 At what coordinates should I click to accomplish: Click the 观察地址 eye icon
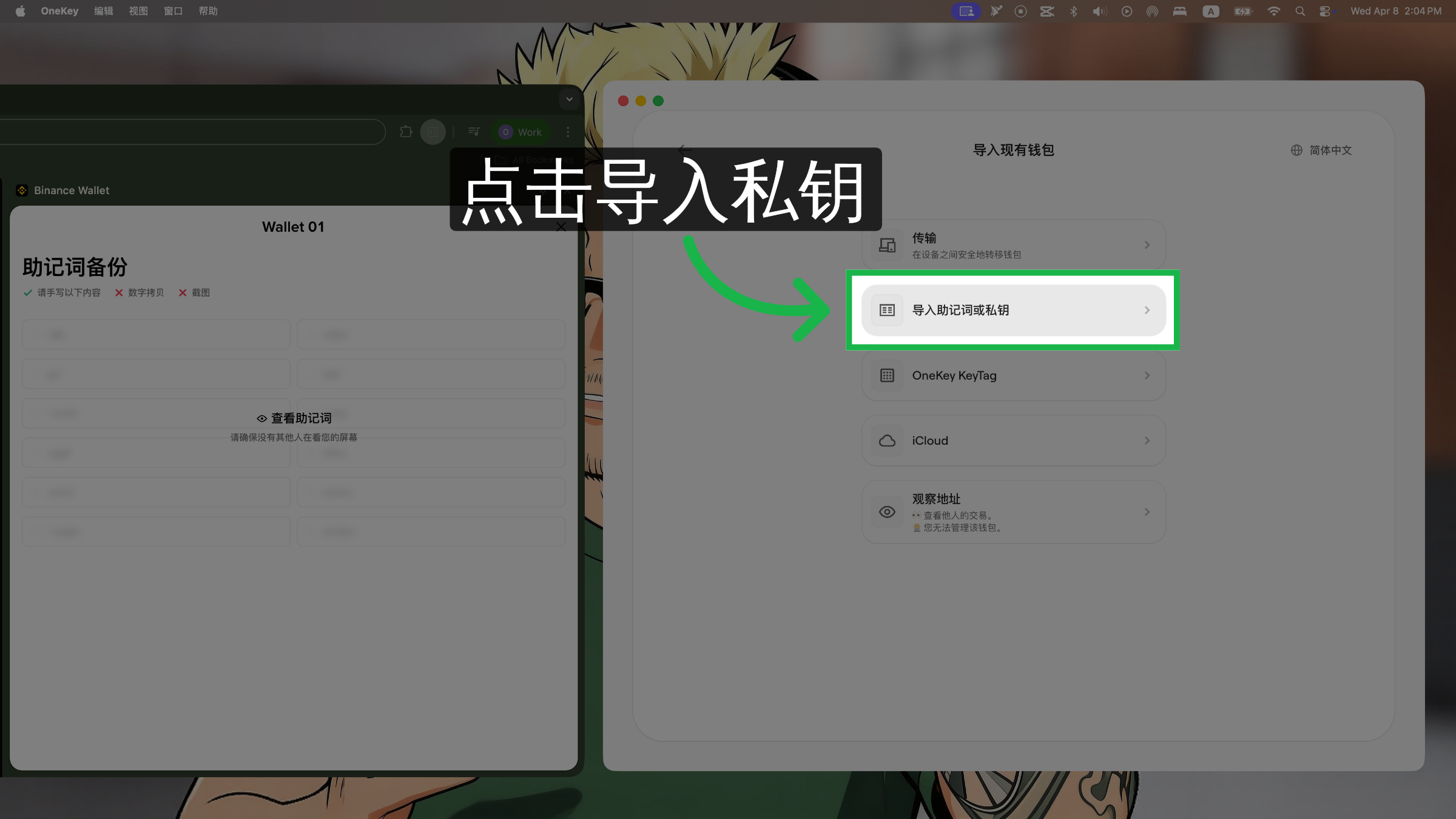887,512
